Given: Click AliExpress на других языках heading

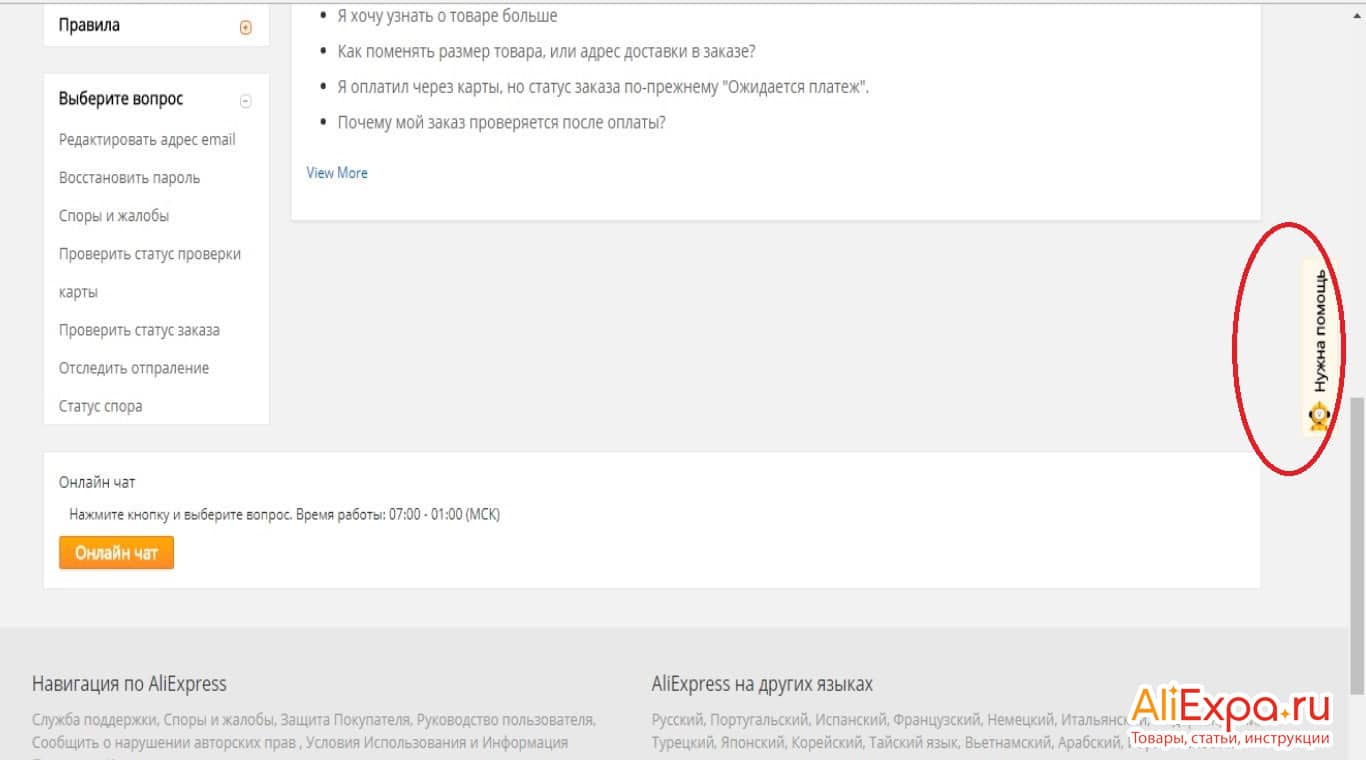Looking at the screenshot, I should [x=762, y=685].
